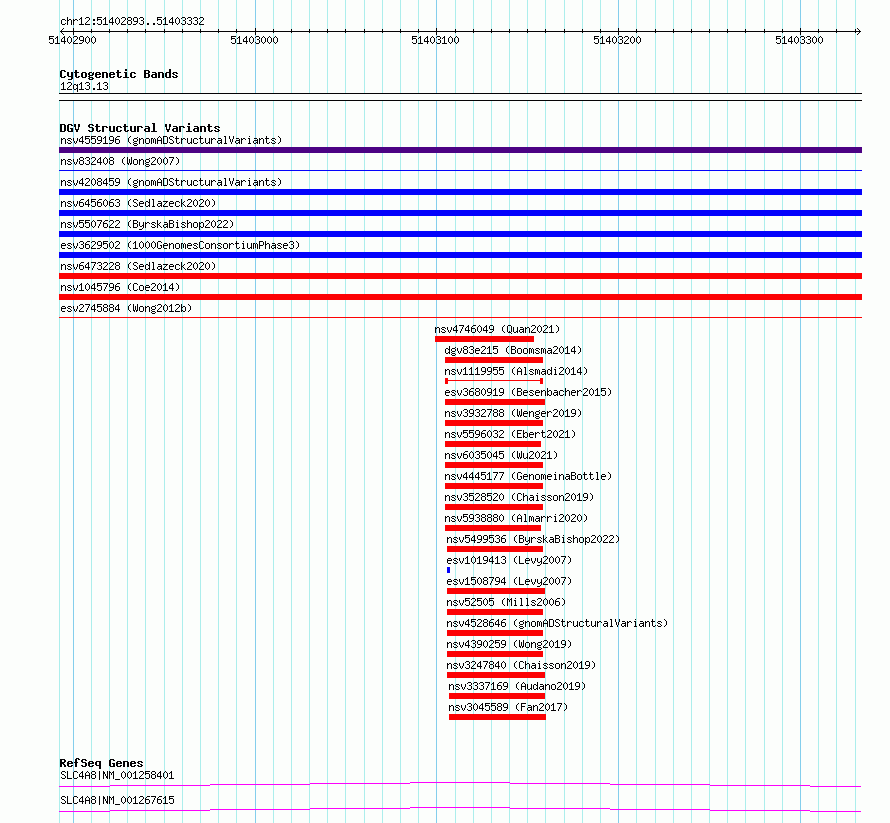The image size is (890, 823).
Task: Open the nsv6473228 (Sedlazeck2020) label
Action: pyautogui.click(x=138, y=266)
